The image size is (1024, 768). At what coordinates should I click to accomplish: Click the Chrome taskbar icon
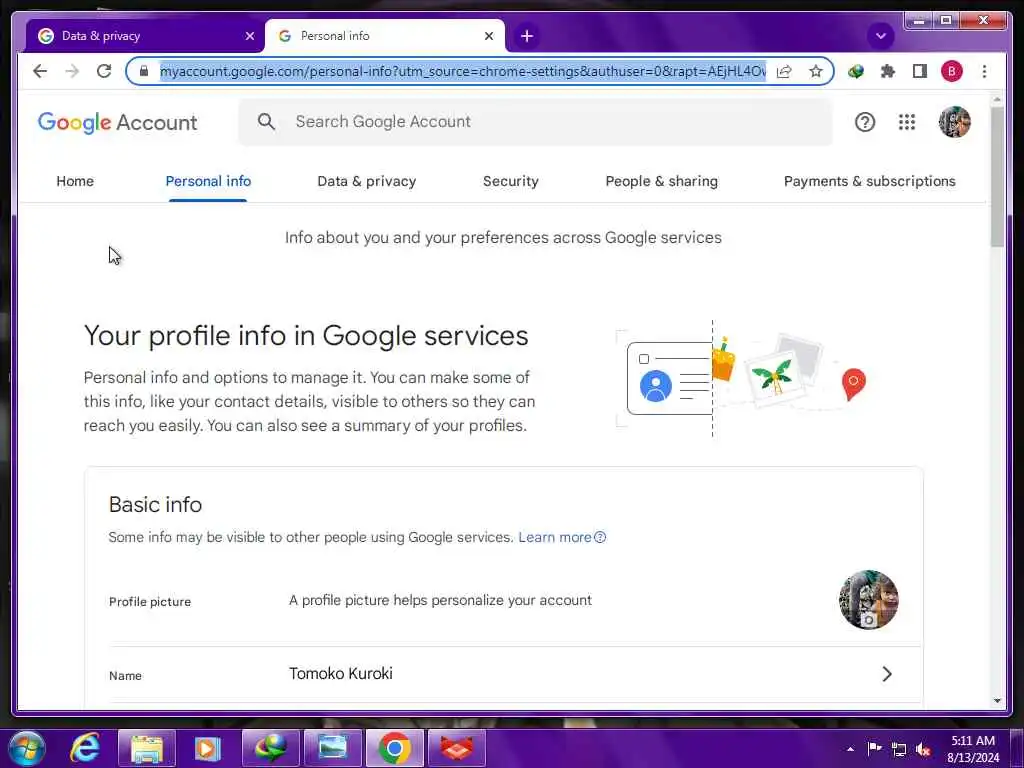[394, 748]
